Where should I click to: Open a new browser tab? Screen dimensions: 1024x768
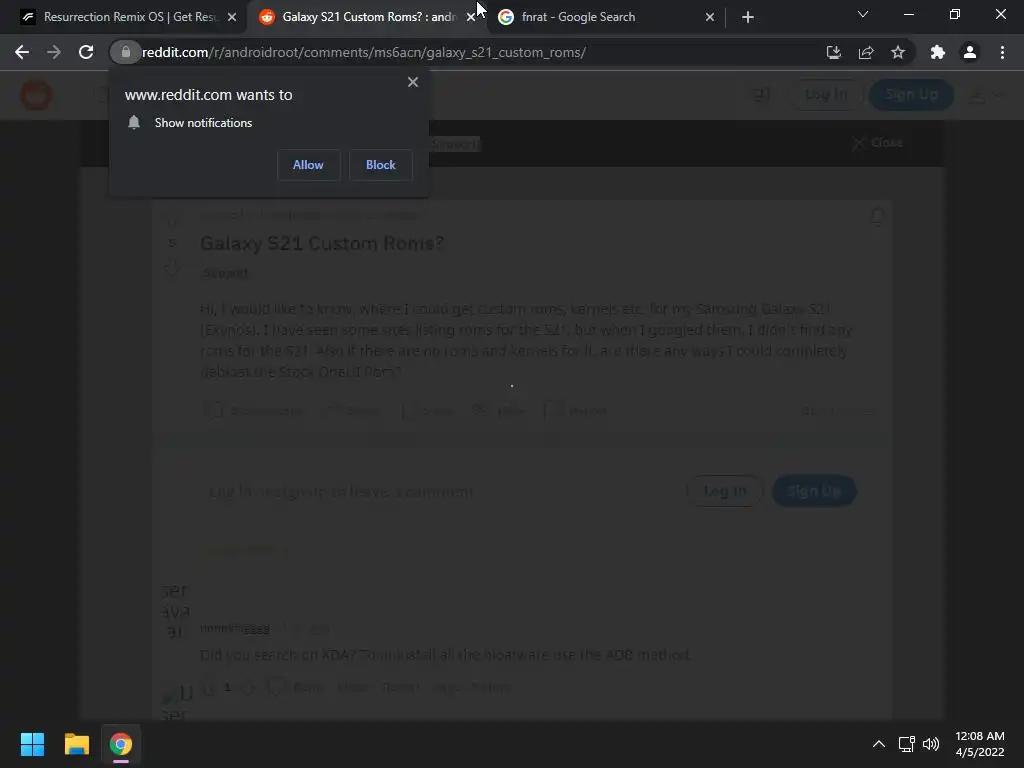(x=748, y=17)
